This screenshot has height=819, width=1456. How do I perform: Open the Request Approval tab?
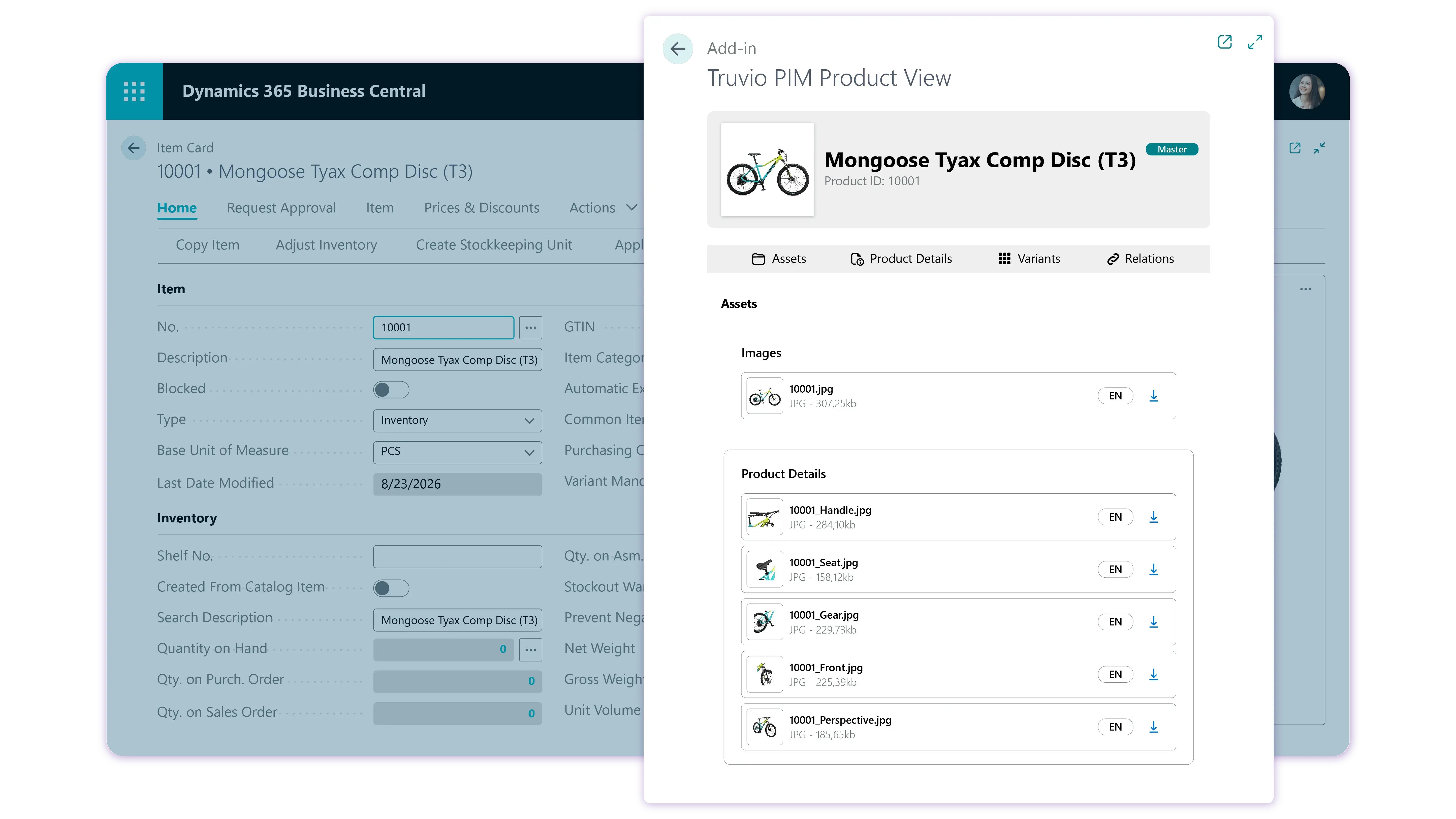(281, 208)
